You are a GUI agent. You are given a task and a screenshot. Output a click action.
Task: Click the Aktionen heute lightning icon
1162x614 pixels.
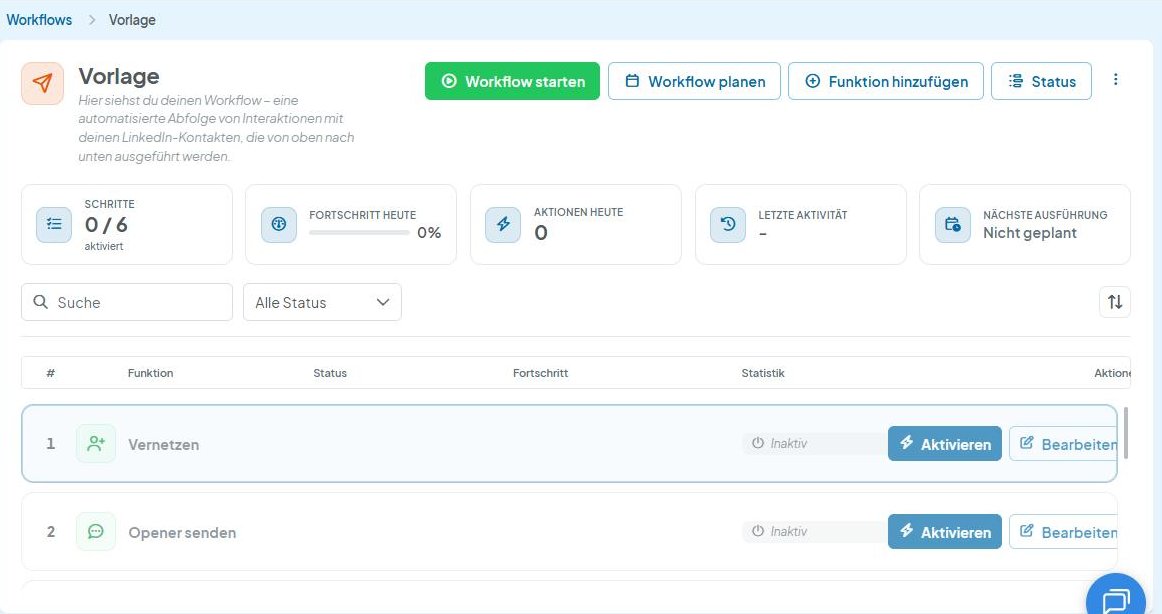coord(503,224)
